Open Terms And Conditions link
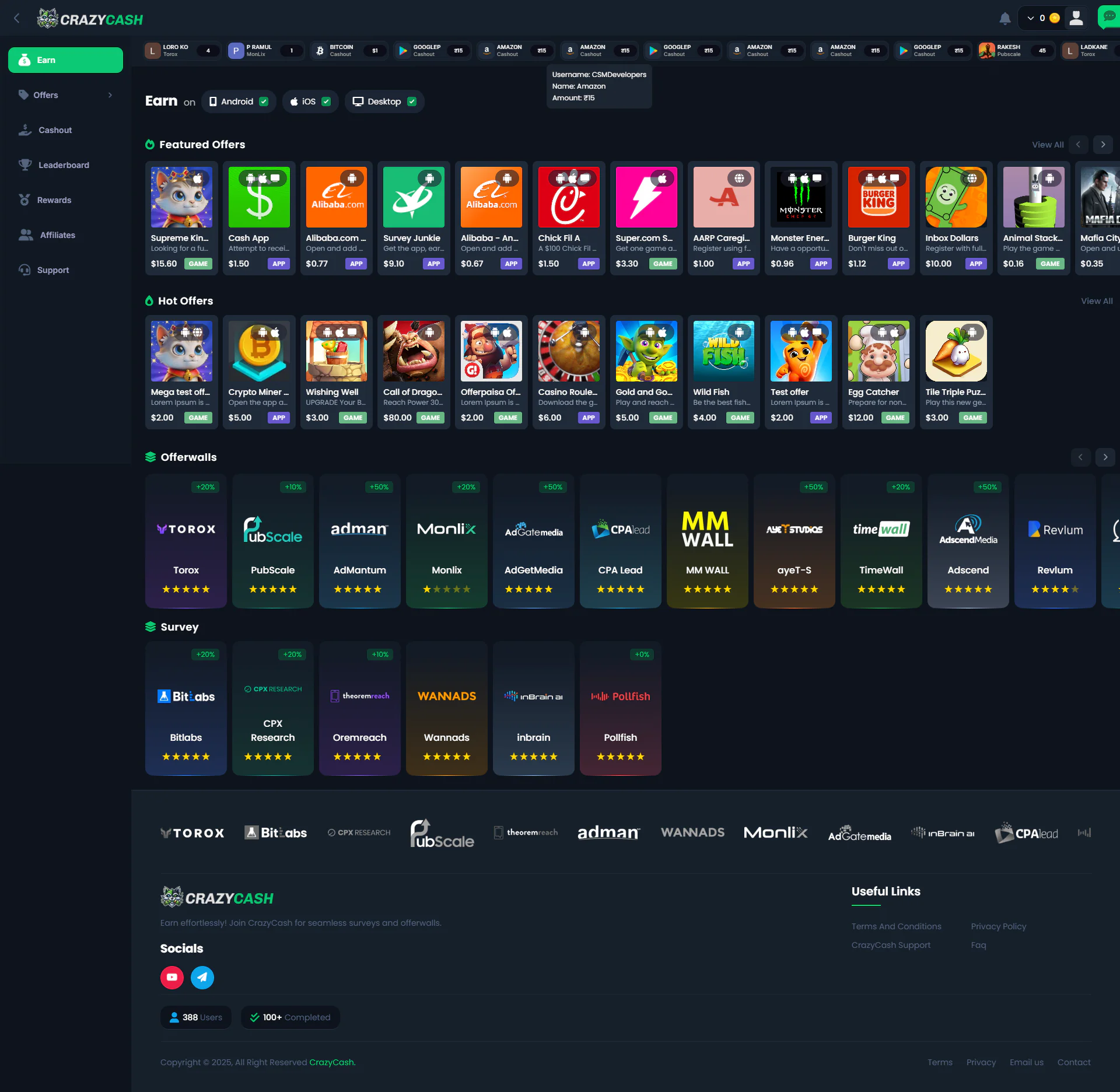Image resolution: width=1120 pixels, height=1092 pixels. point(896,926)
